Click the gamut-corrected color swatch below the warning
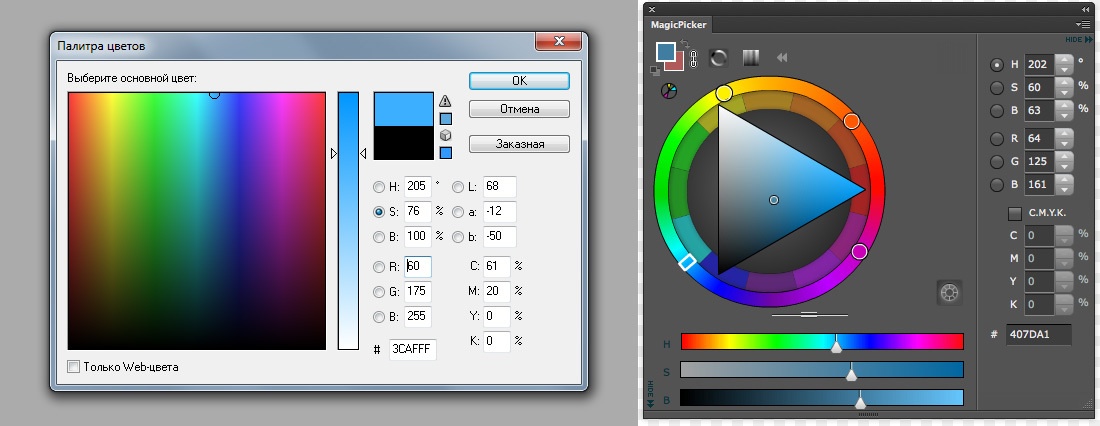 [x=445, y=119]
